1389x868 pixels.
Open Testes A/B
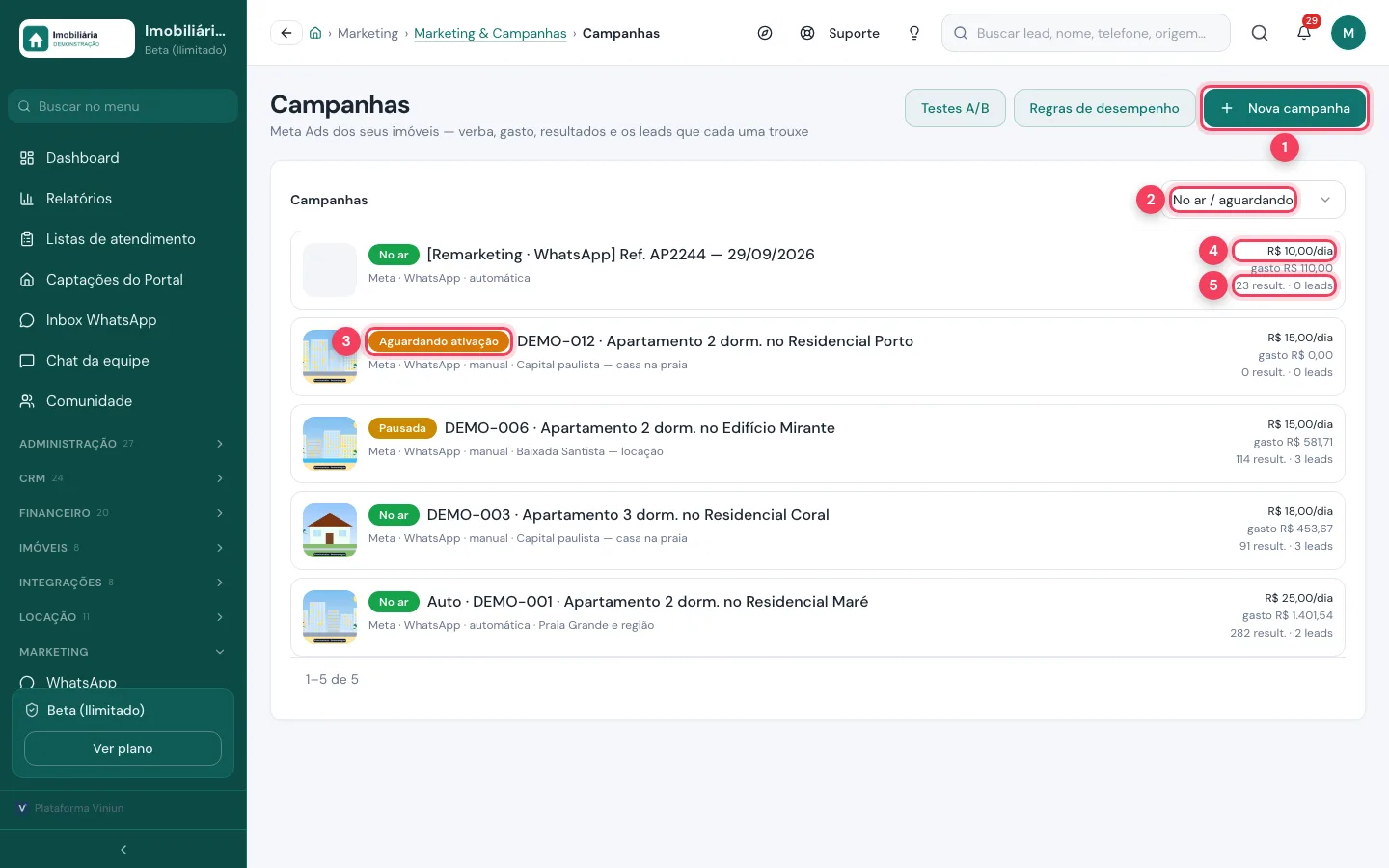click(x=955, y=108)
